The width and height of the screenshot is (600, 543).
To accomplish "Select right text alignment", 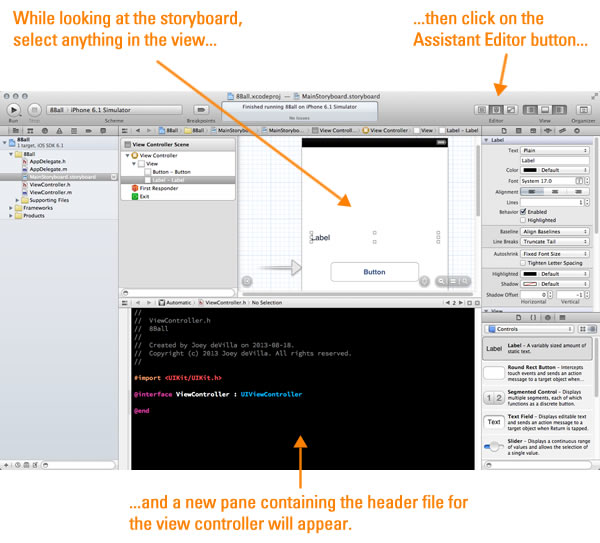I will point(578,191).
